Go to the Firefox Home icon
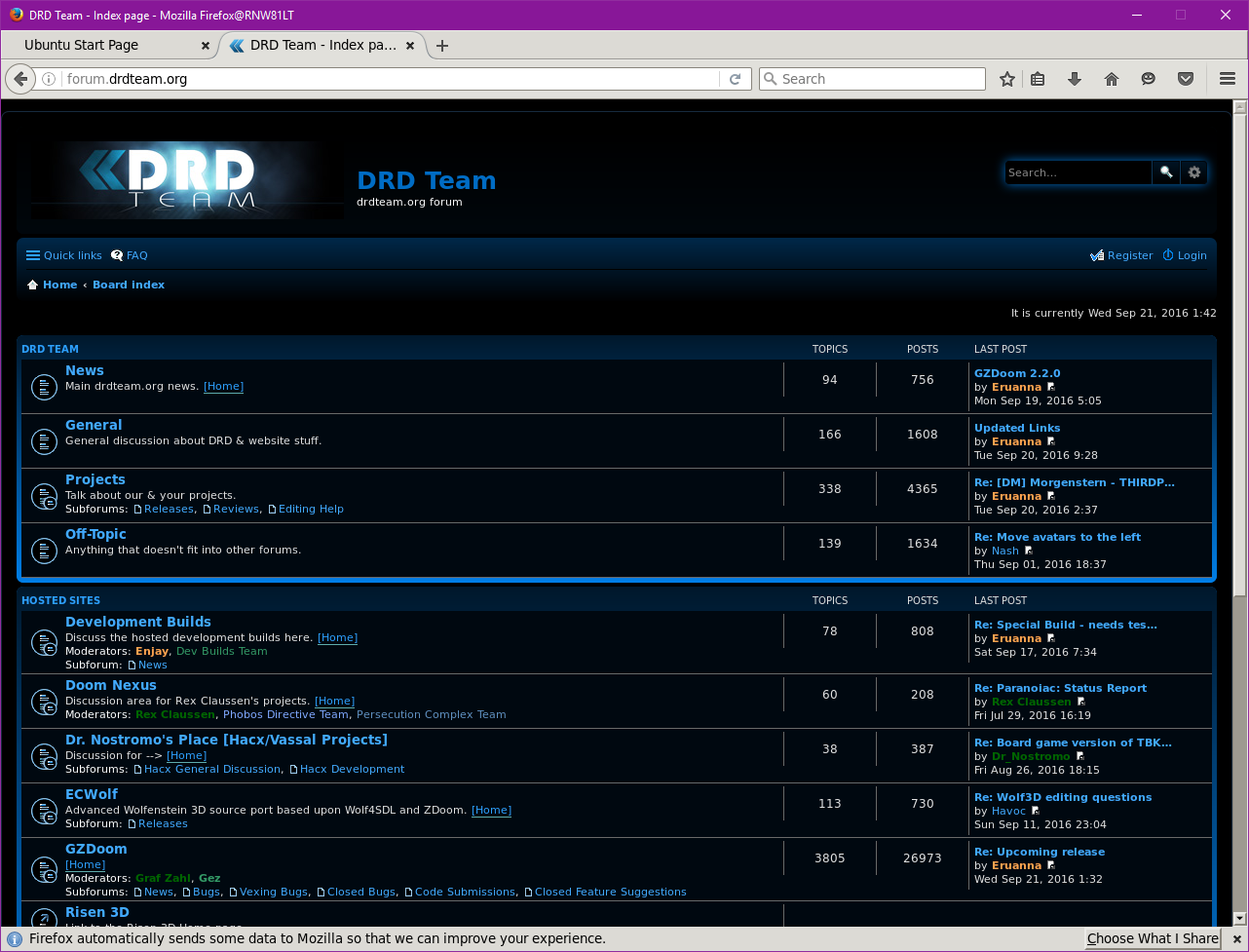The width and height of the screenshot is (1249, 952). 1112,79
